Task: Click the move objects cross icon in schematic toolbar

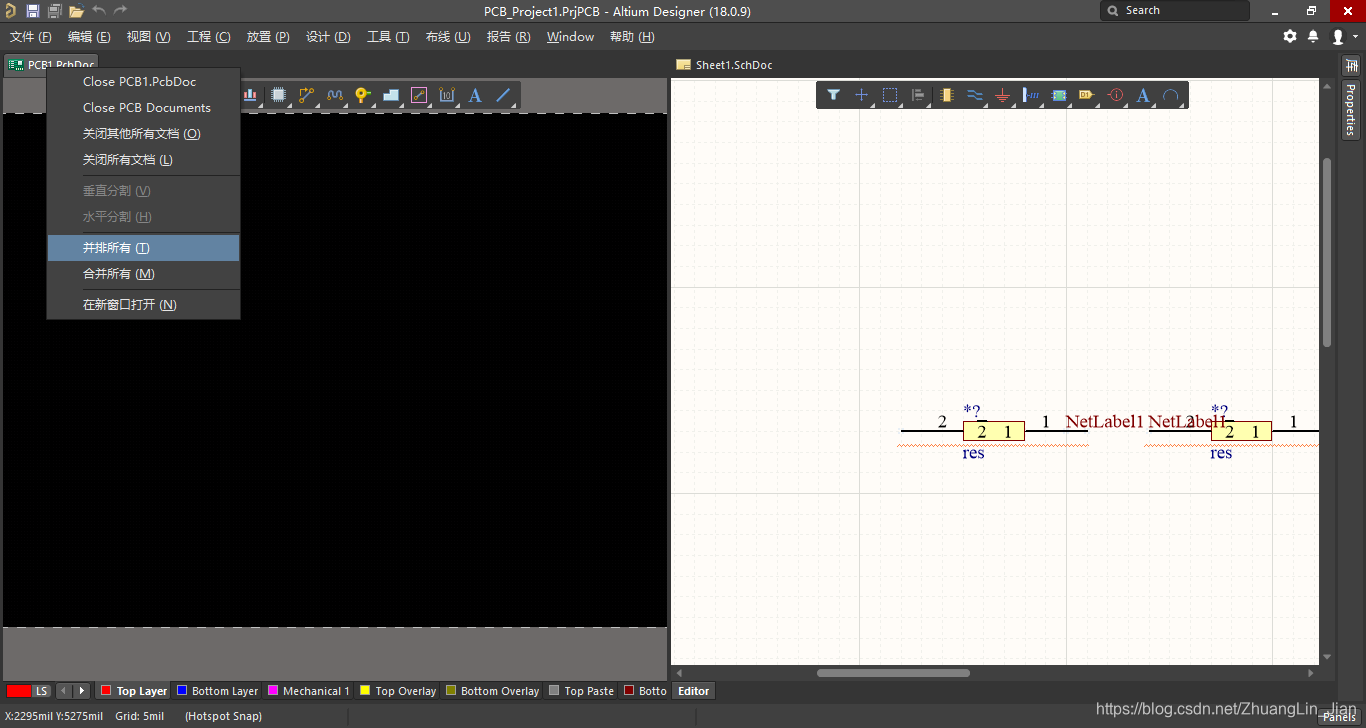Action: [x=861, y=95]
